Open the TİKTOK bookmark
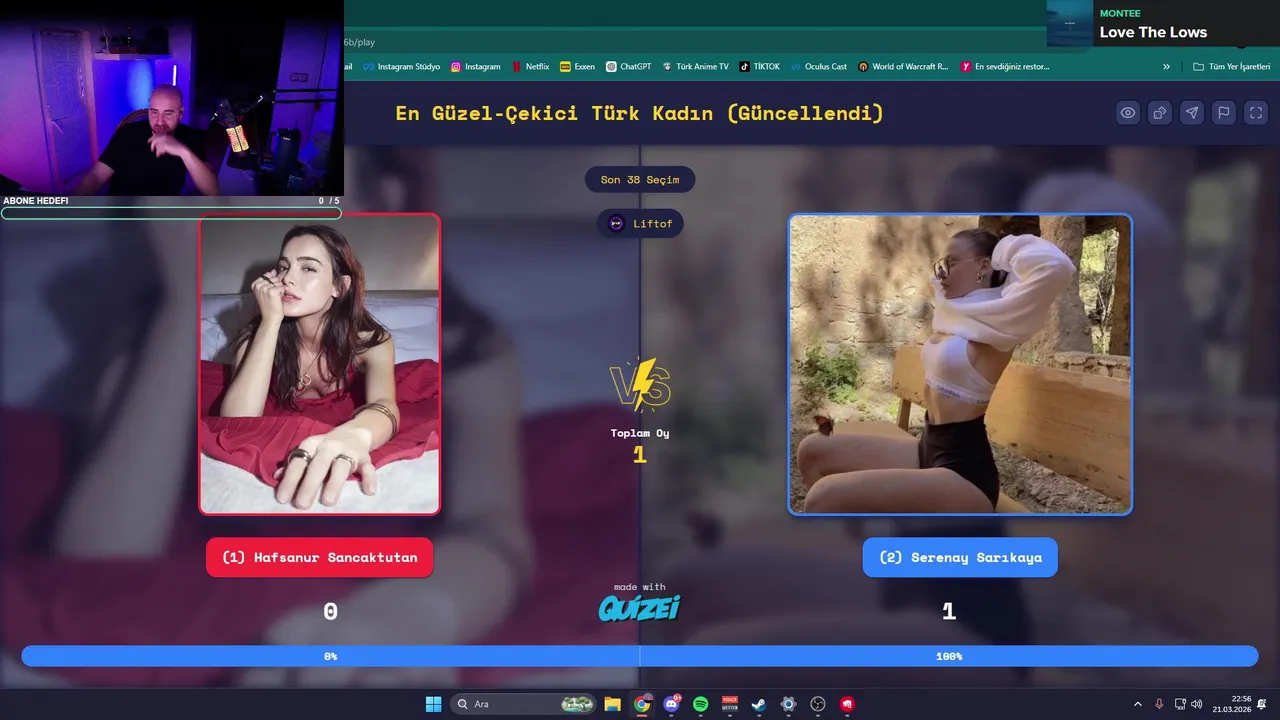 click(759, 67)
